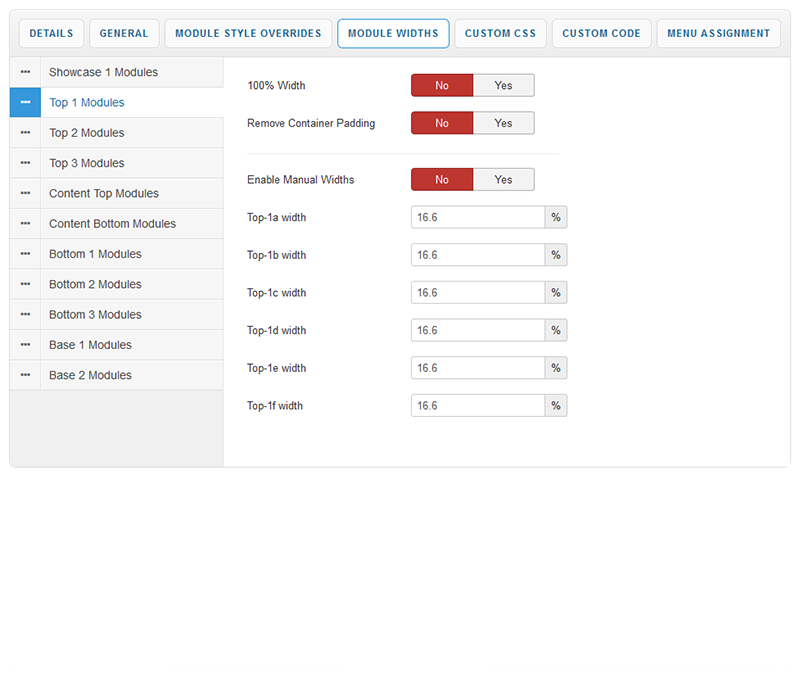This screenshot has height=674, width=800.
Task: Enable Remove Container Padding with Yes
Action: point(503,123)
